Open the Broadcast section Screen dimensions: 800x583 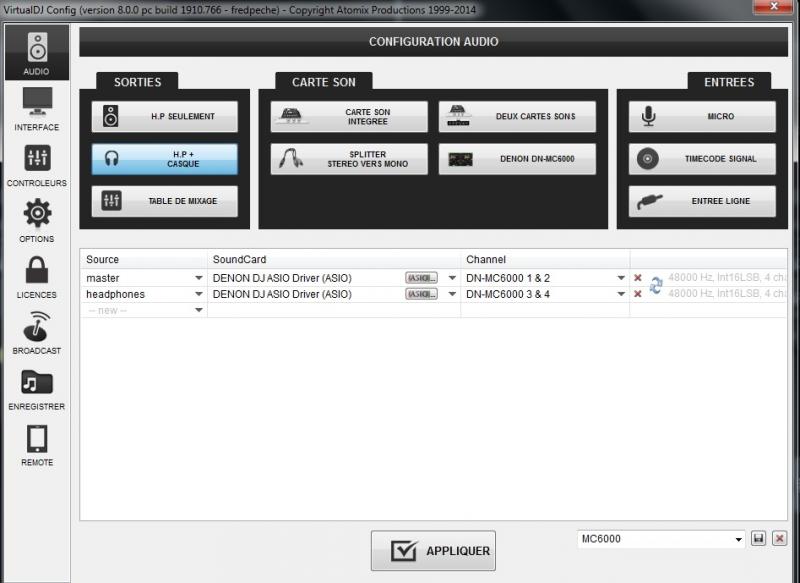coord(37,333)
